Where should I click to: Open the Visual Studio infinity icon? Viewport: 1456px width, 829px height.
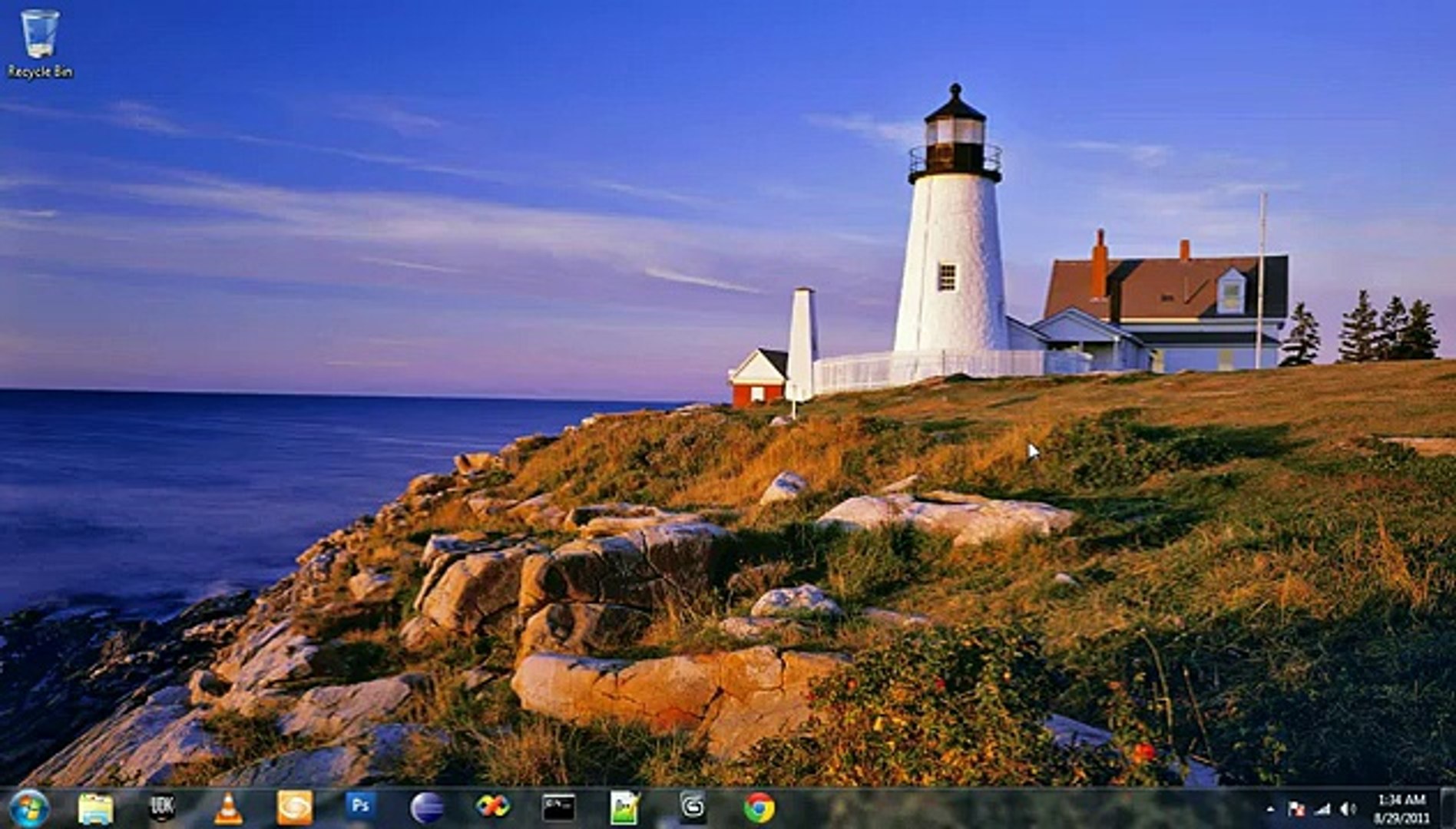coord(492,808)
